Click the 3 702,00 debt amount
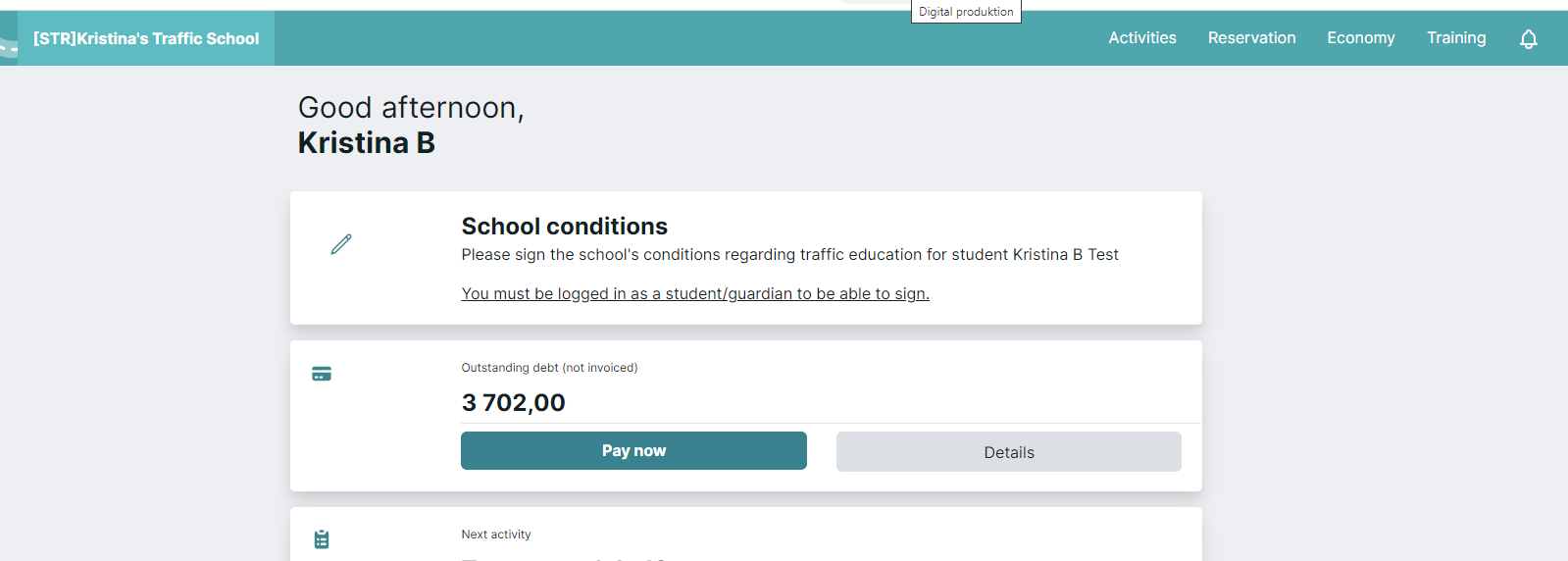This screenshot has width=1568, height=561. coord(513,403)
